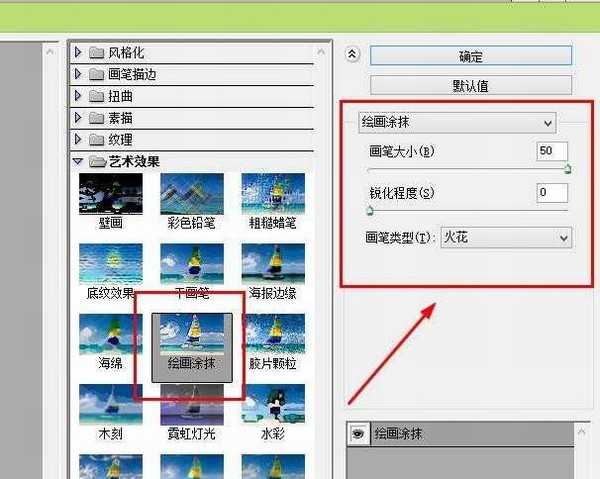Apply the 粗糙蜡笔 filter thumbnail
Viewport: 600px width, 479px height.
(x=272, y=195)
